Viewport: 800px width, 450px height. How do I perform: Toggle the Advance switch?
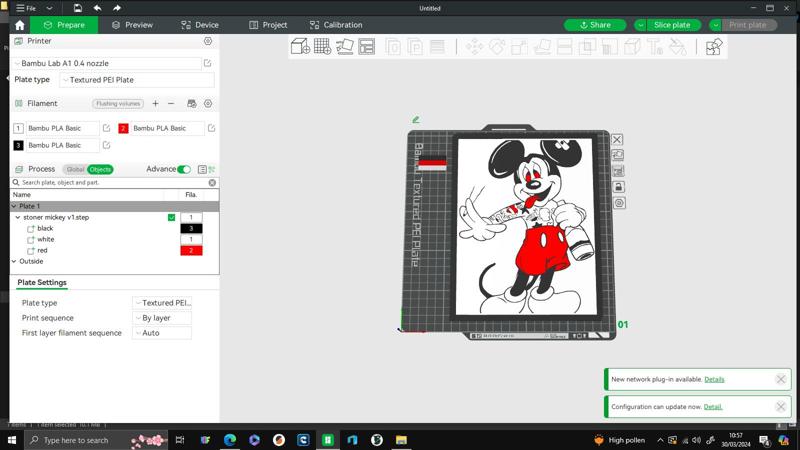click(184, 169)
